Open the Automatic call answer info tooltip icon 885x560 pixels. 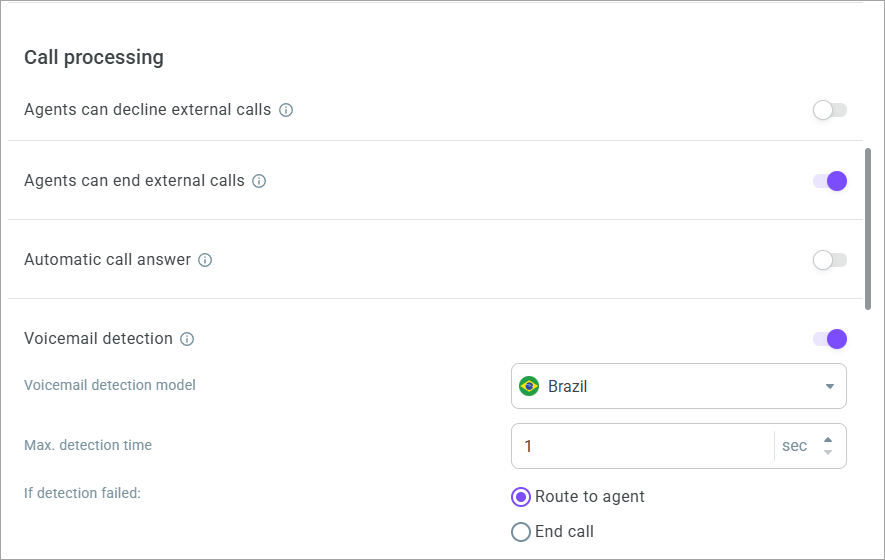[205, 260]
